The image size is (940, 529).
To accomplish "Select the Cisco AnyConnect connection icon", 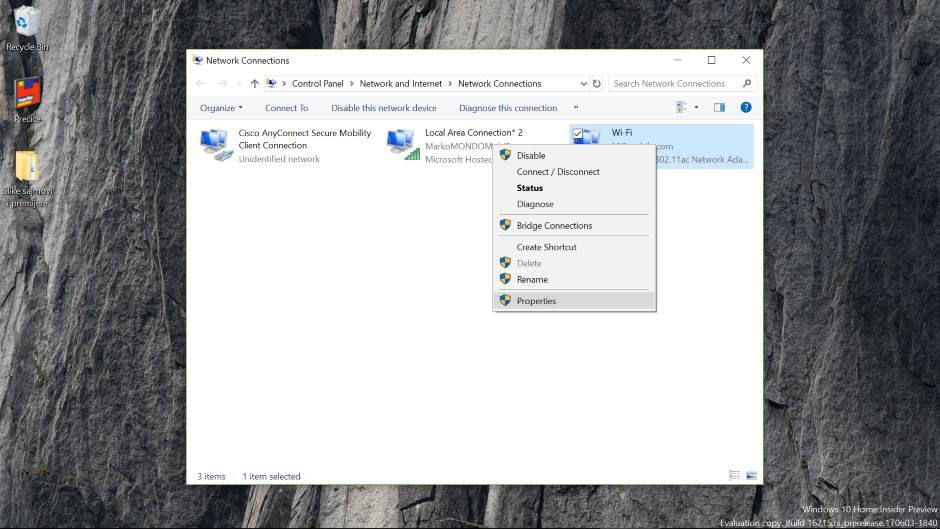I will pos(216,144).
